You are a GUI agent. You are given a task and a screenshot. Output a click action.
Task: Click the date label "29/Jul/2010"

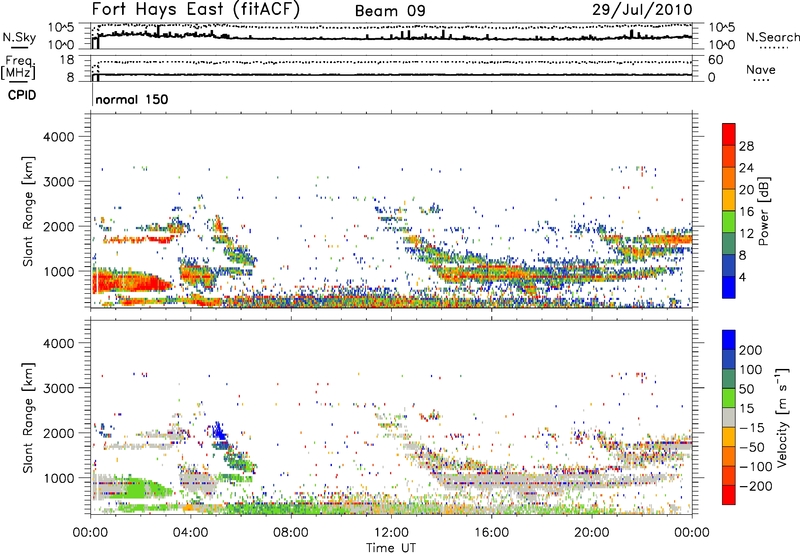[642, 10]
